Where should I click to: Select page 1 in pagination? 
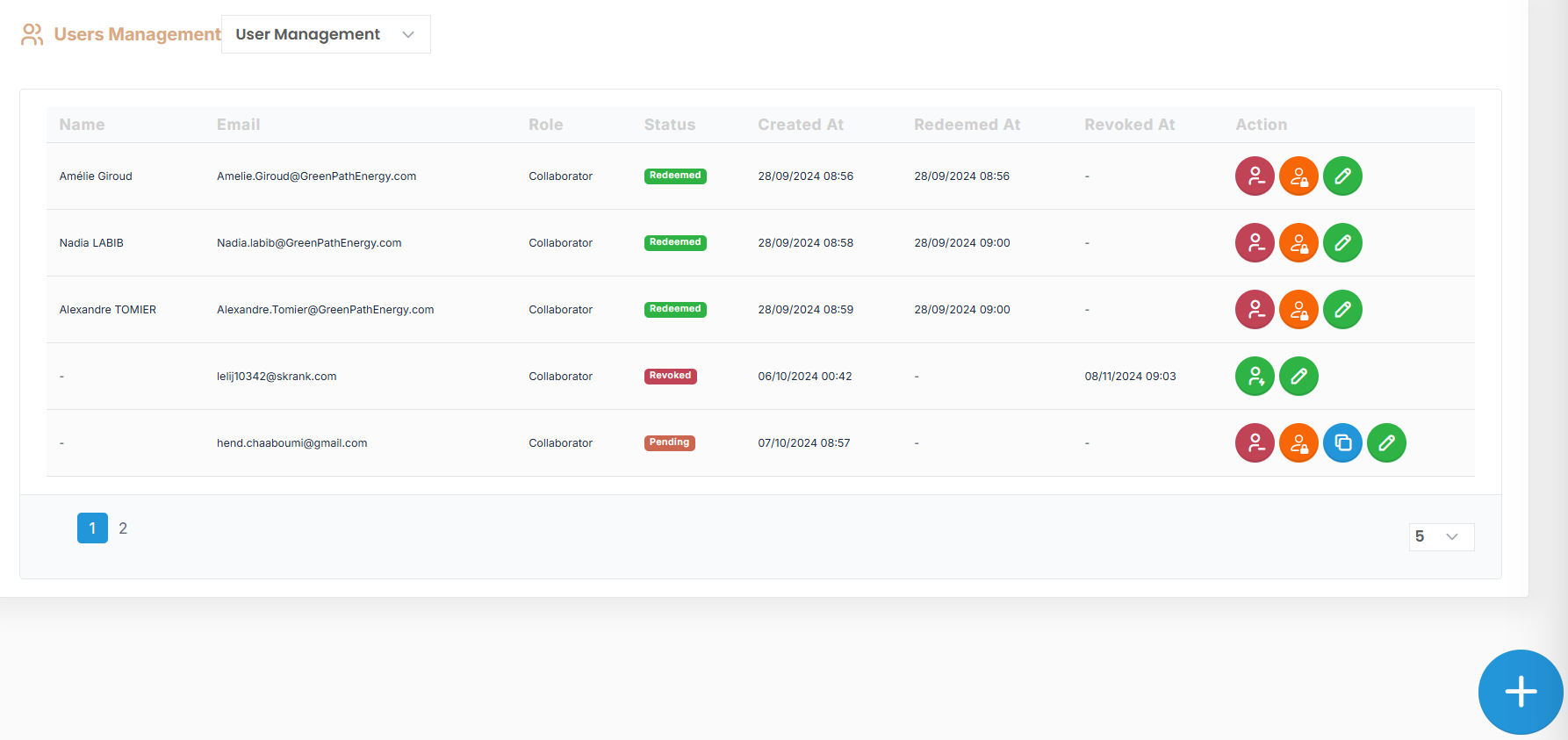pyautogui.click(x=92, y=528)
